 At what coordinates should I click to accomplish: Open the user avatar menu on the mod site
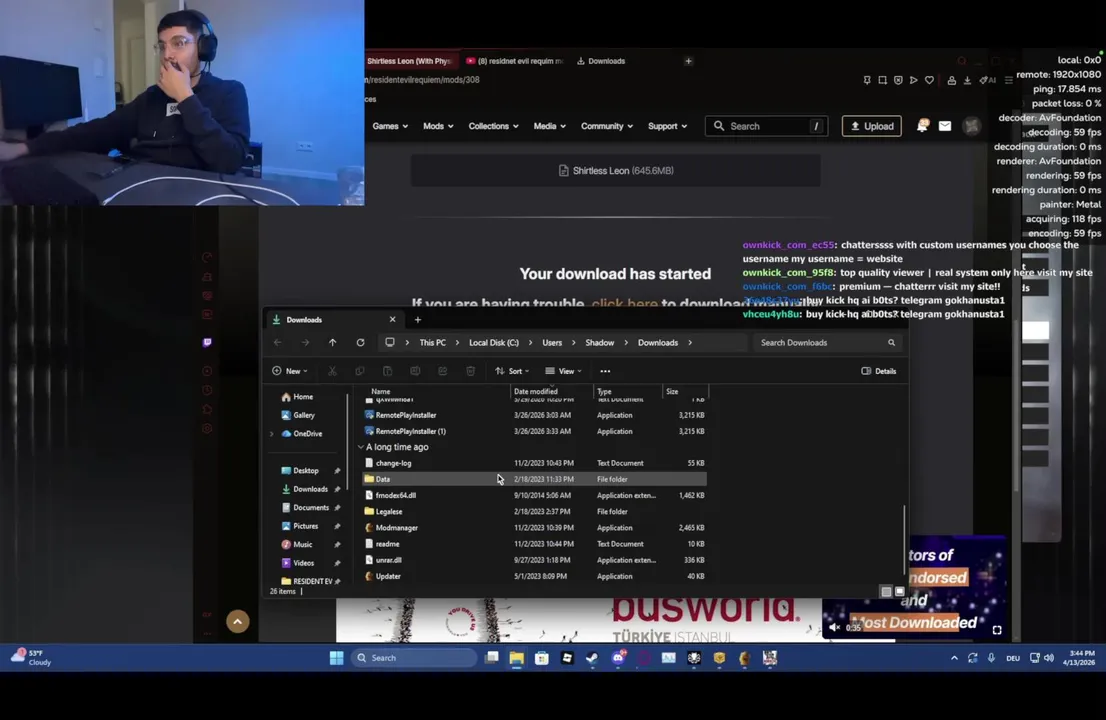(972, 126)
